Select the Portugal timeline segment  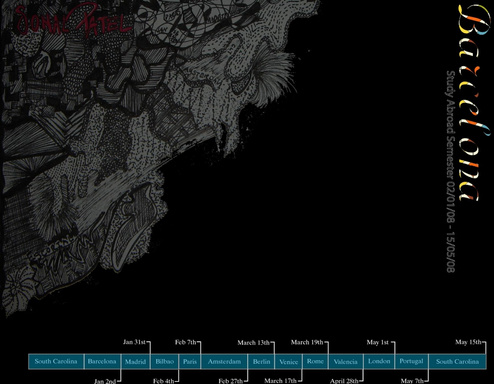(411, 361)
